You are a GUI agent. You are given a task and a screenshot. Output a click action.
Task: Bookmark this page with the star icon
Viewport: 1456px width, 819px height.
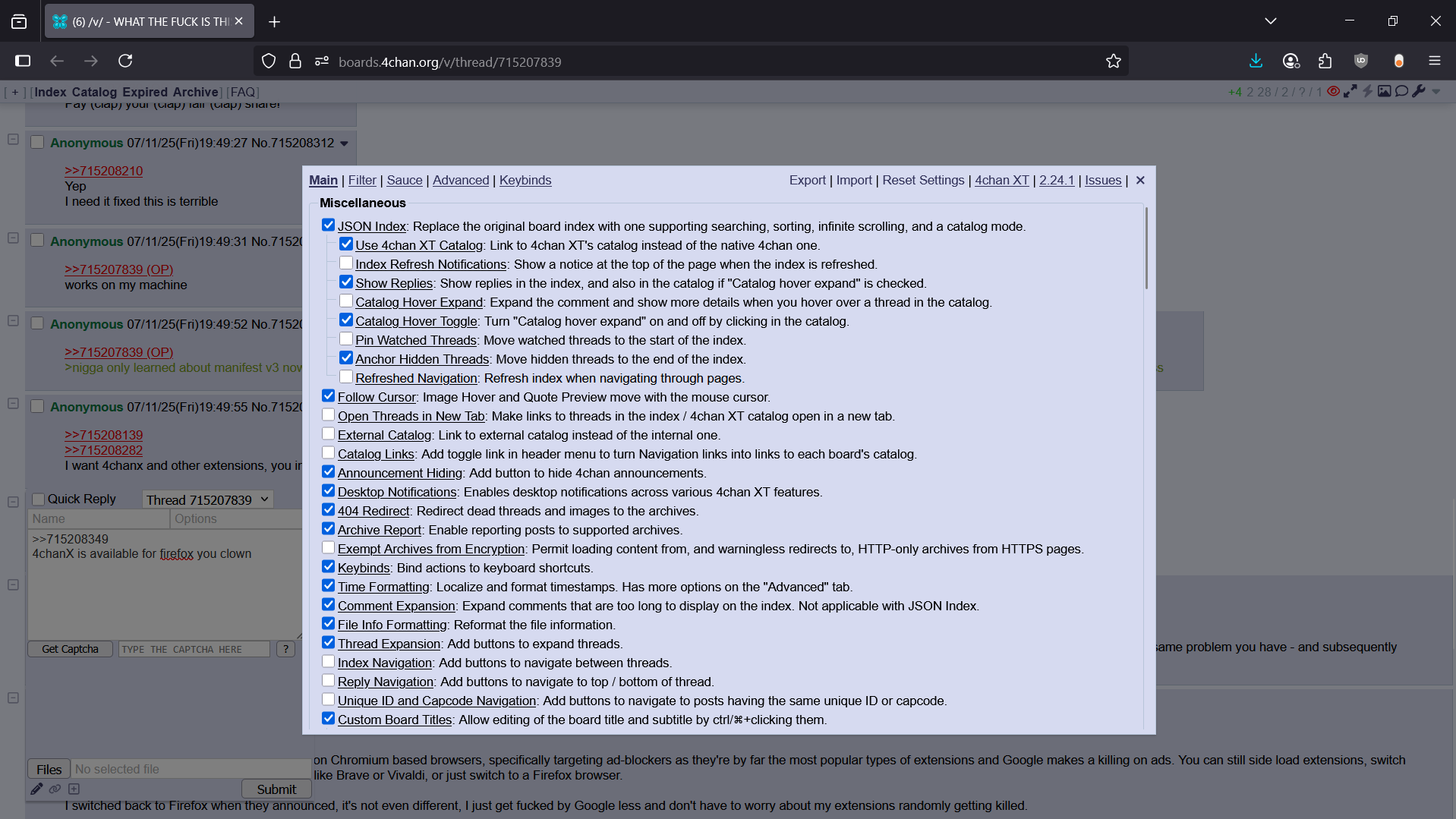click(x=1113, y=61)
